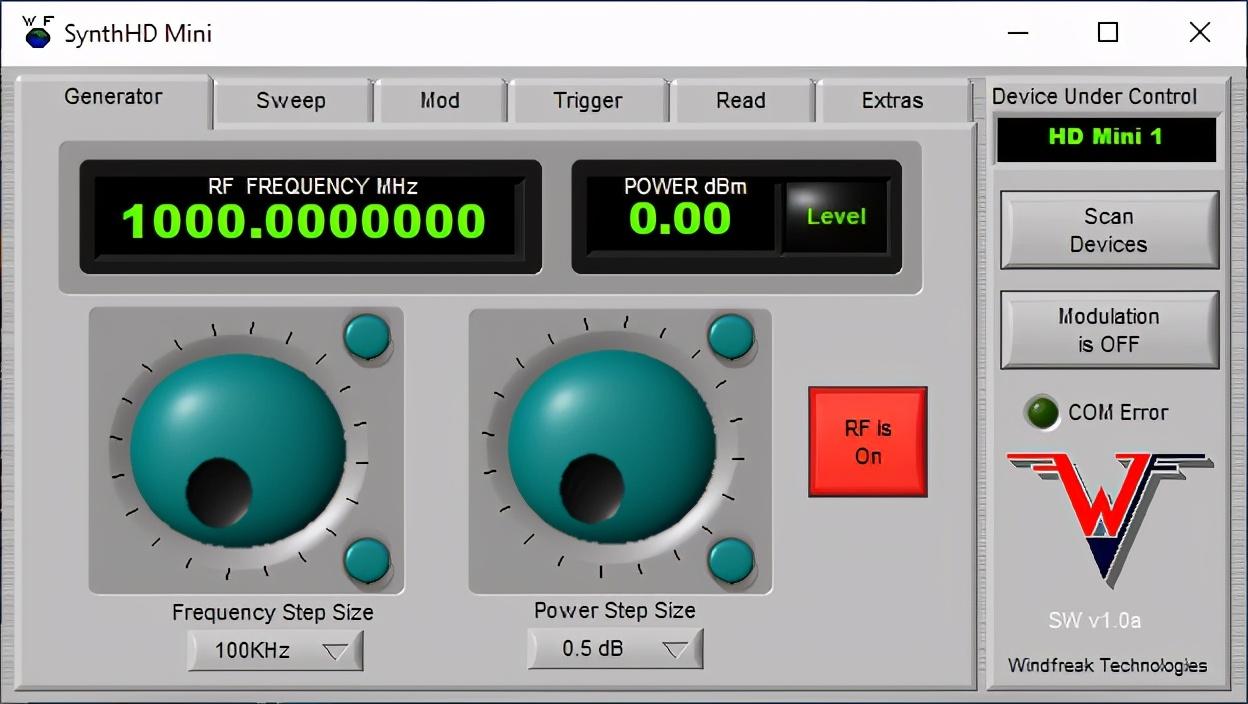
Task: Click frequency knob upper small teal button
Action: pos(367,337)
